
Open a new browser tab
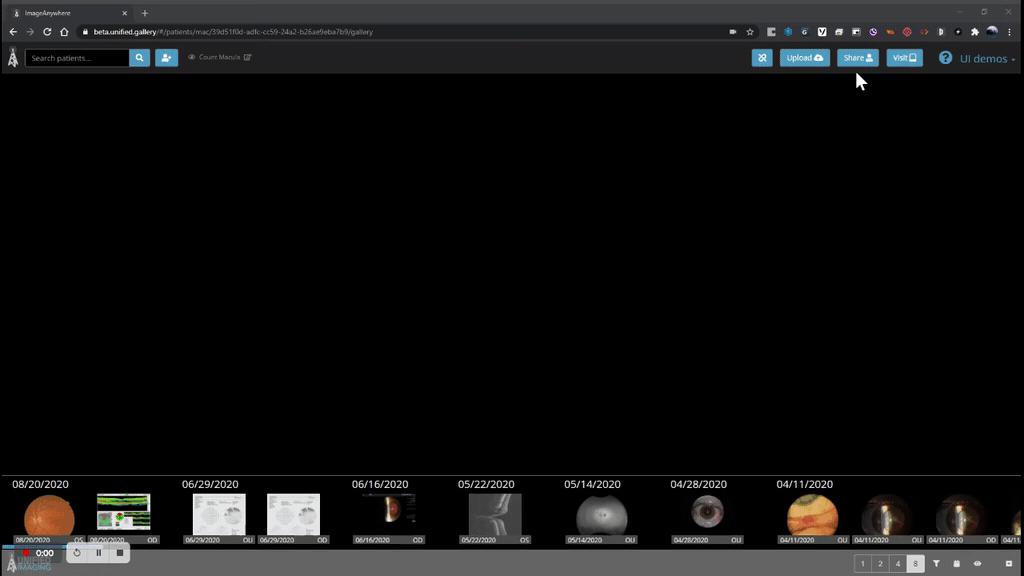(145, 13)
